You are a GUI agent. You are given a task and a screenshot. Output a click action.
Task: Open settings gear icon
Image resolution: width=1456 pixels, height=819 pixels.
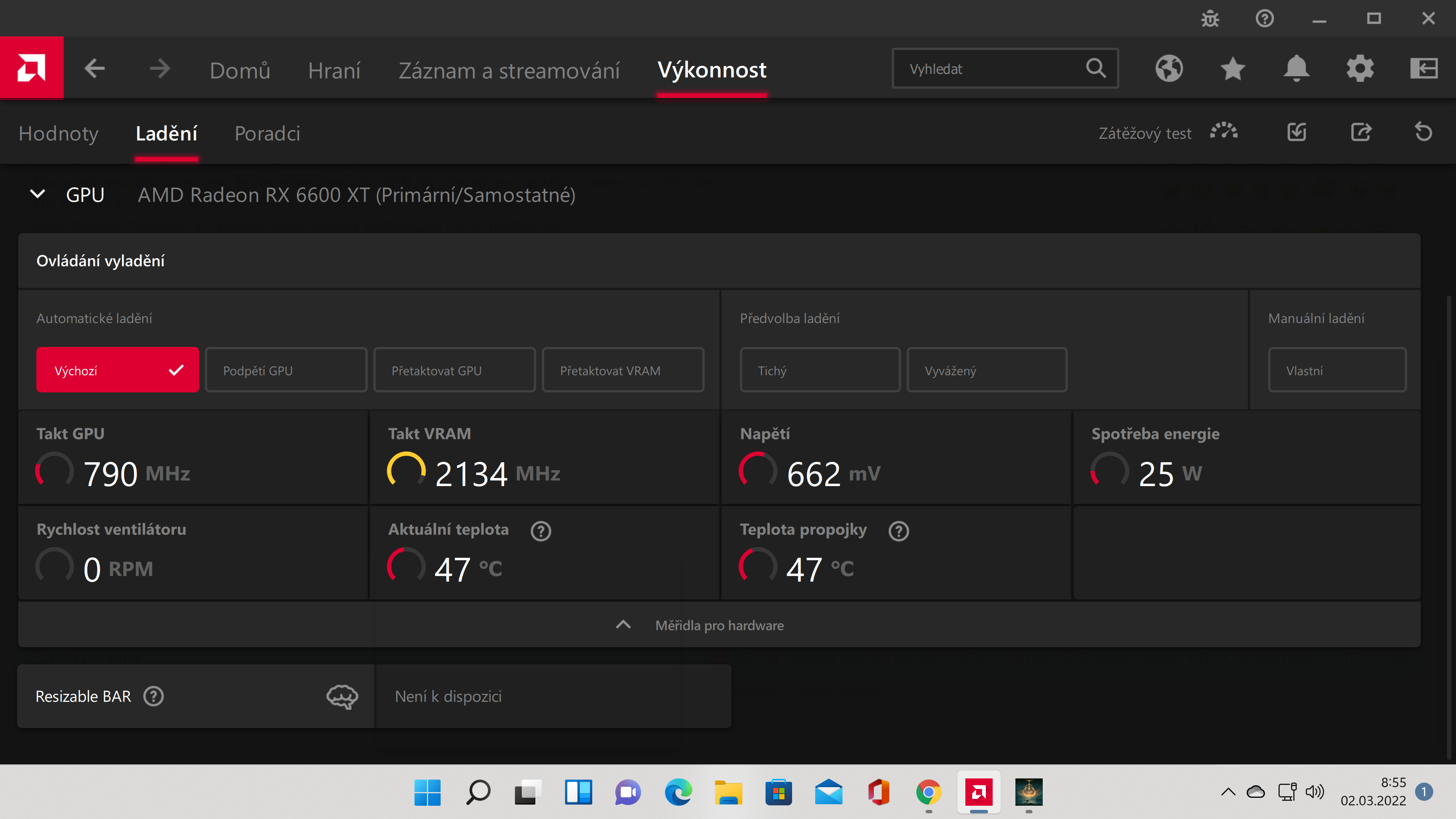(1360, 69)
